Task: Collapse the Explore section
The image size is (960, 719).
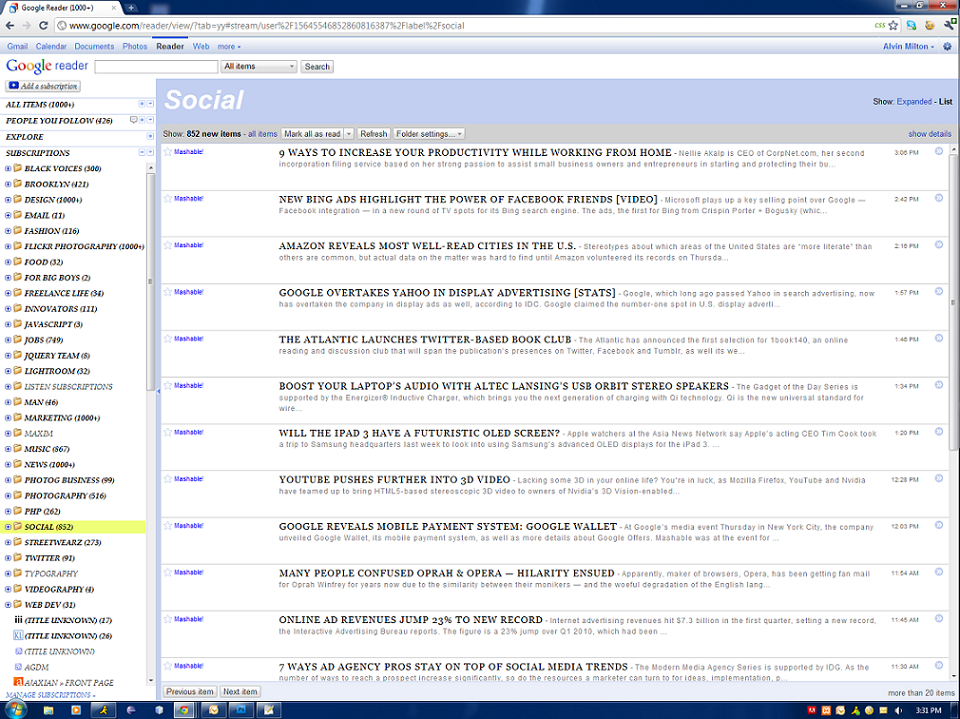Action: pos(150,136)
